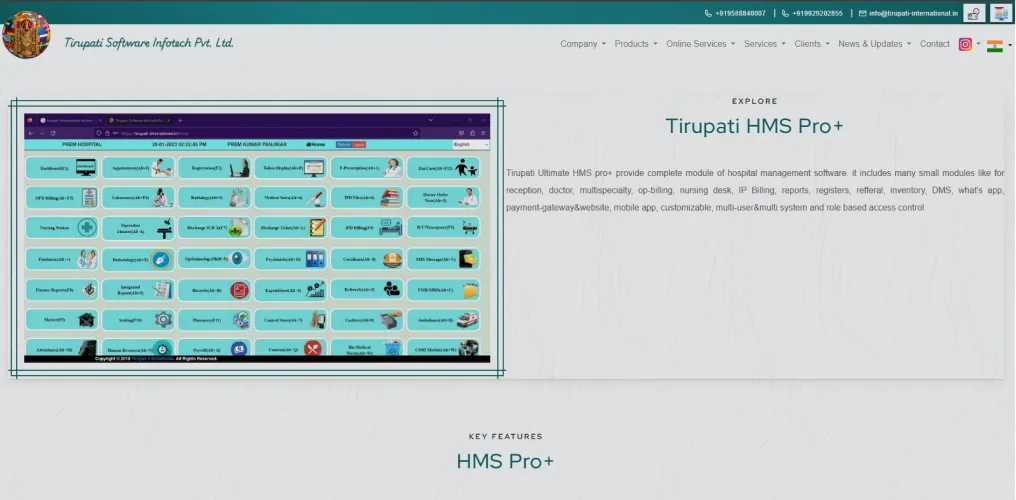
Task: Click 'PREM HOSPITAL' text in preview header
Action: point(82,144)
